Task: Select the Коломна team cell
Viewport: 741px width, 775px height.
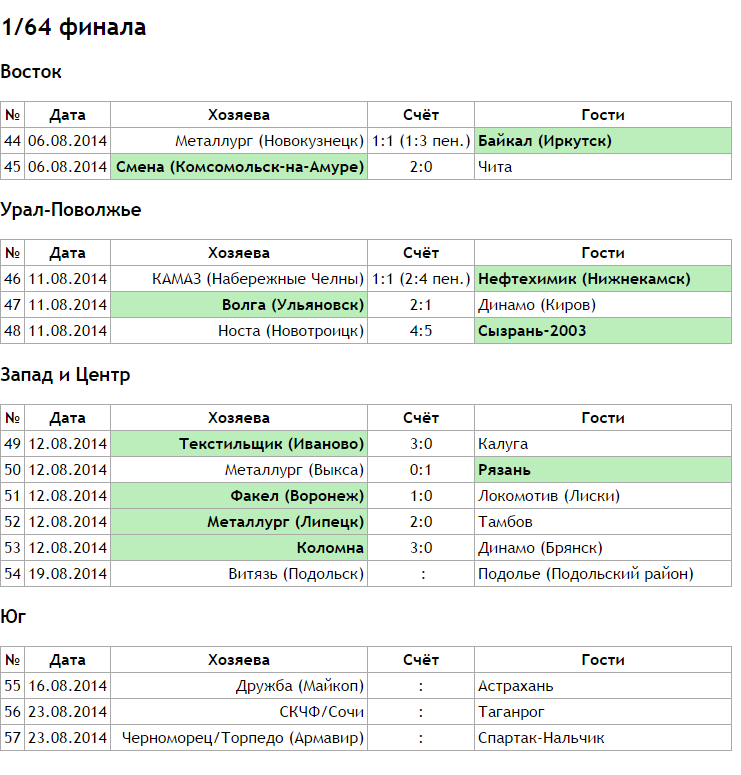Action: (330, 548)
